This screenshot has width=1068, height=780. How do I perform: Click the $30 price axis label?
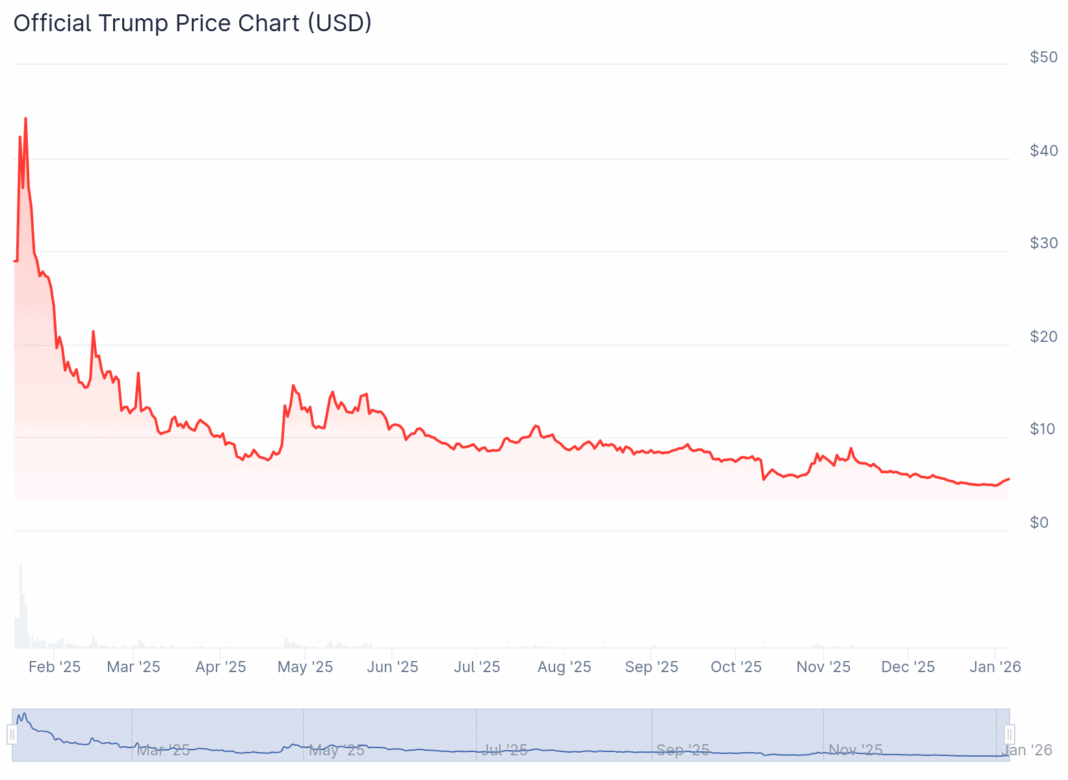tap(1043, 243)
